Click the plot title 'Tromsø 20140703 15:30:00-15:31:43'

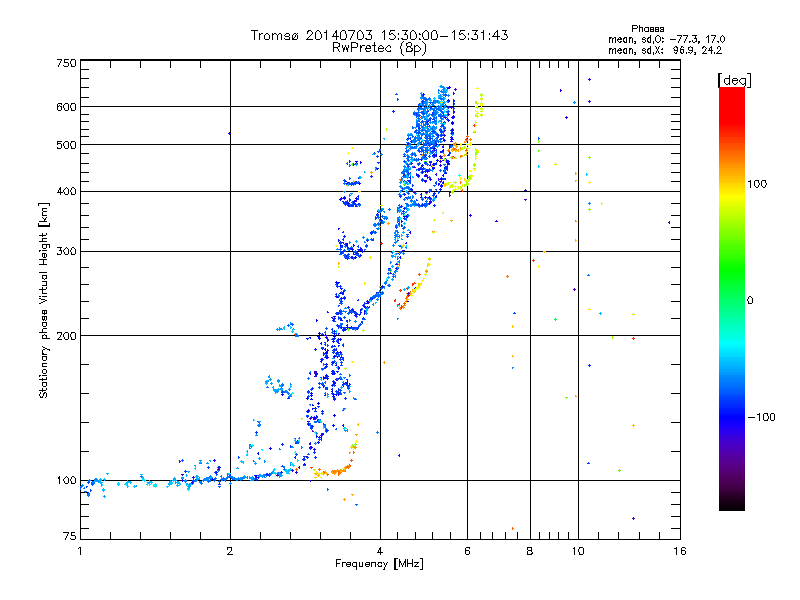[379, 35]
